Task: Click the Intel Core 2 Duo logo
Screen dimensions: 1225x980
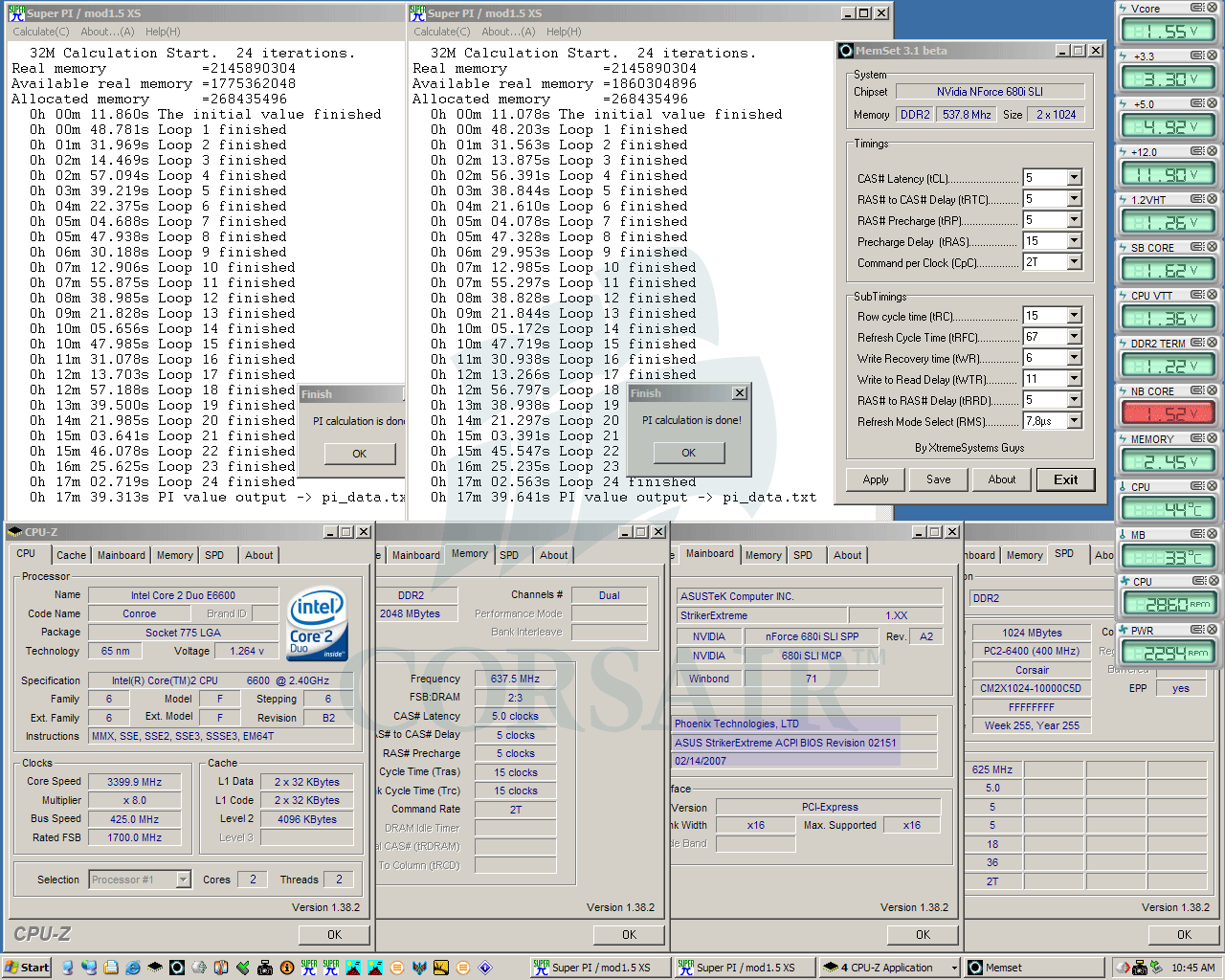Action: [318, 623]
